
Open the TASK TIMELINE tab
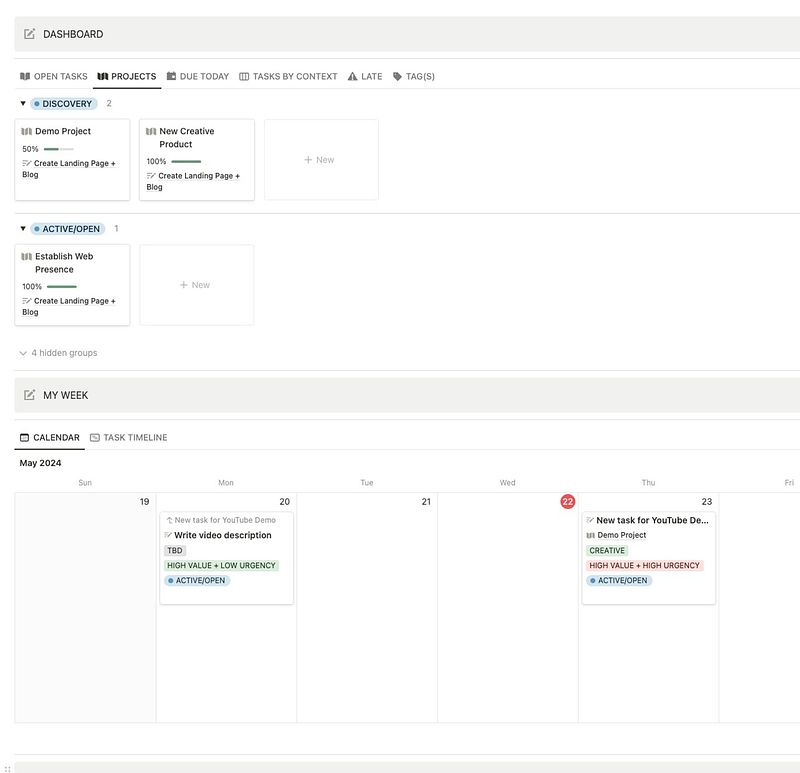click(x=131, y=437)
